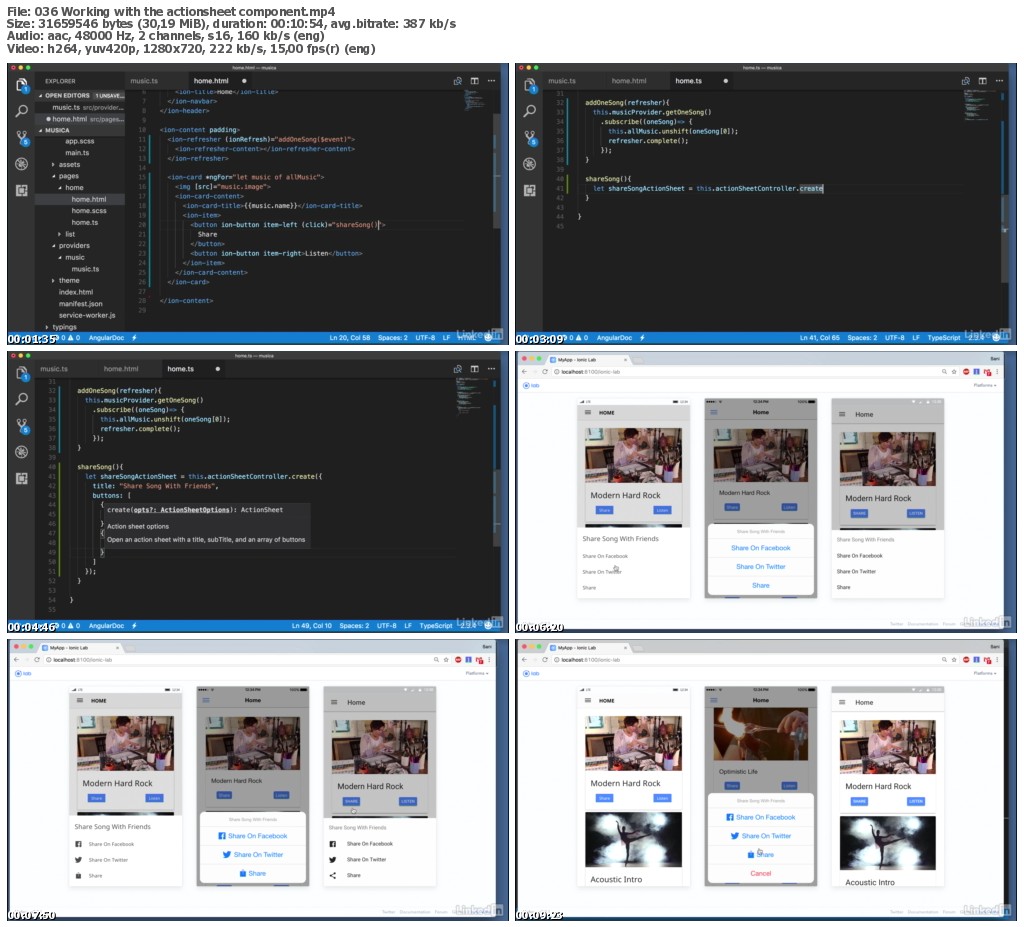Image resolution: width=1024 pixels, height=927 pixels.
Task: Click Share On Twitter, middle phone, 00:06:20 frame
Action: click(761, 567)
